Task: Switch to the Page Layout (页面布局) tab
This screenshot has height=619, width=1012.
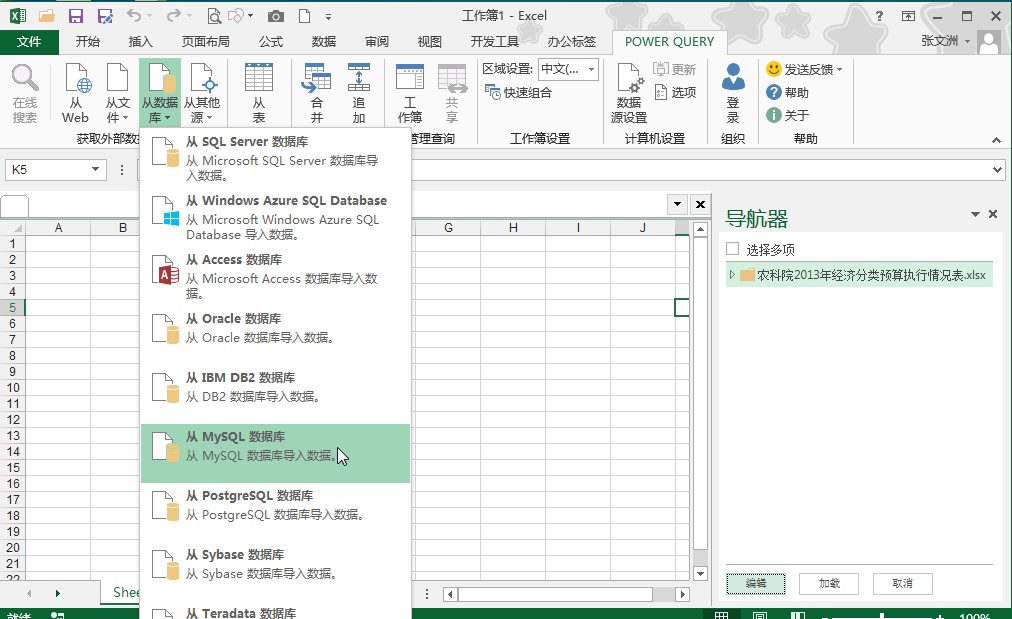Action: [x=205, y=41]
